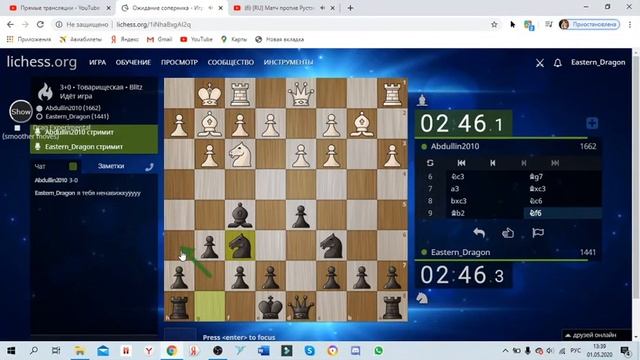Select move ♘c6 in move list
Viewport: 640px width, 360px height.
(x=562, y=201)
